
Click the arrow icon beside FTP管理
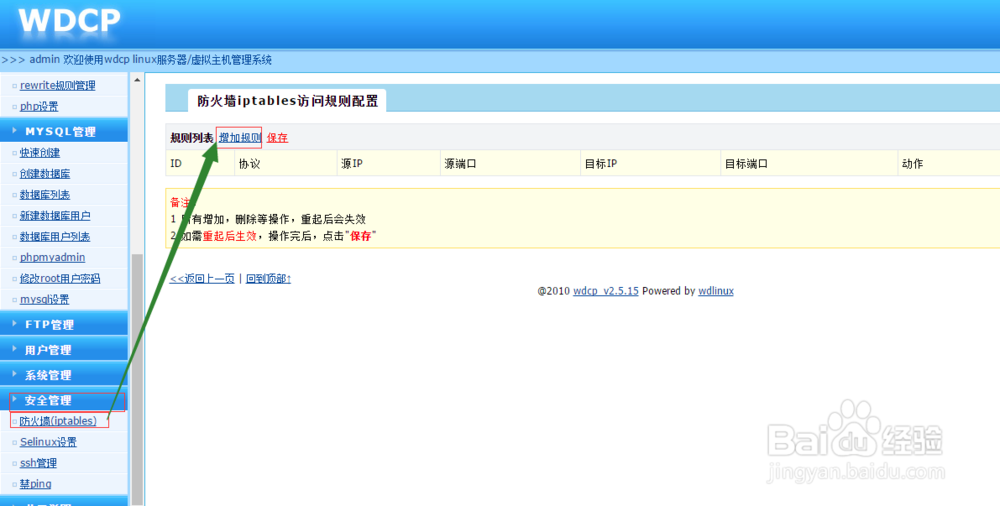15,323
